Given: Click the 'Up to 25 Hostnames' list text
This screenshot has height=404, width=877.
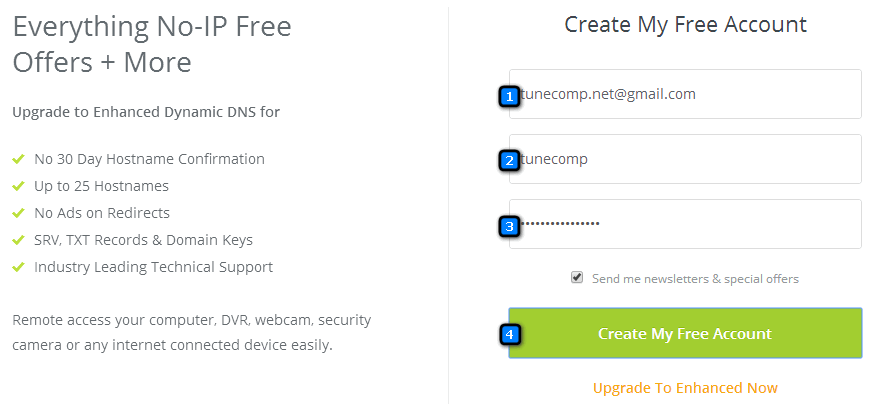Looking at the screenshot, I should (101, 186).
